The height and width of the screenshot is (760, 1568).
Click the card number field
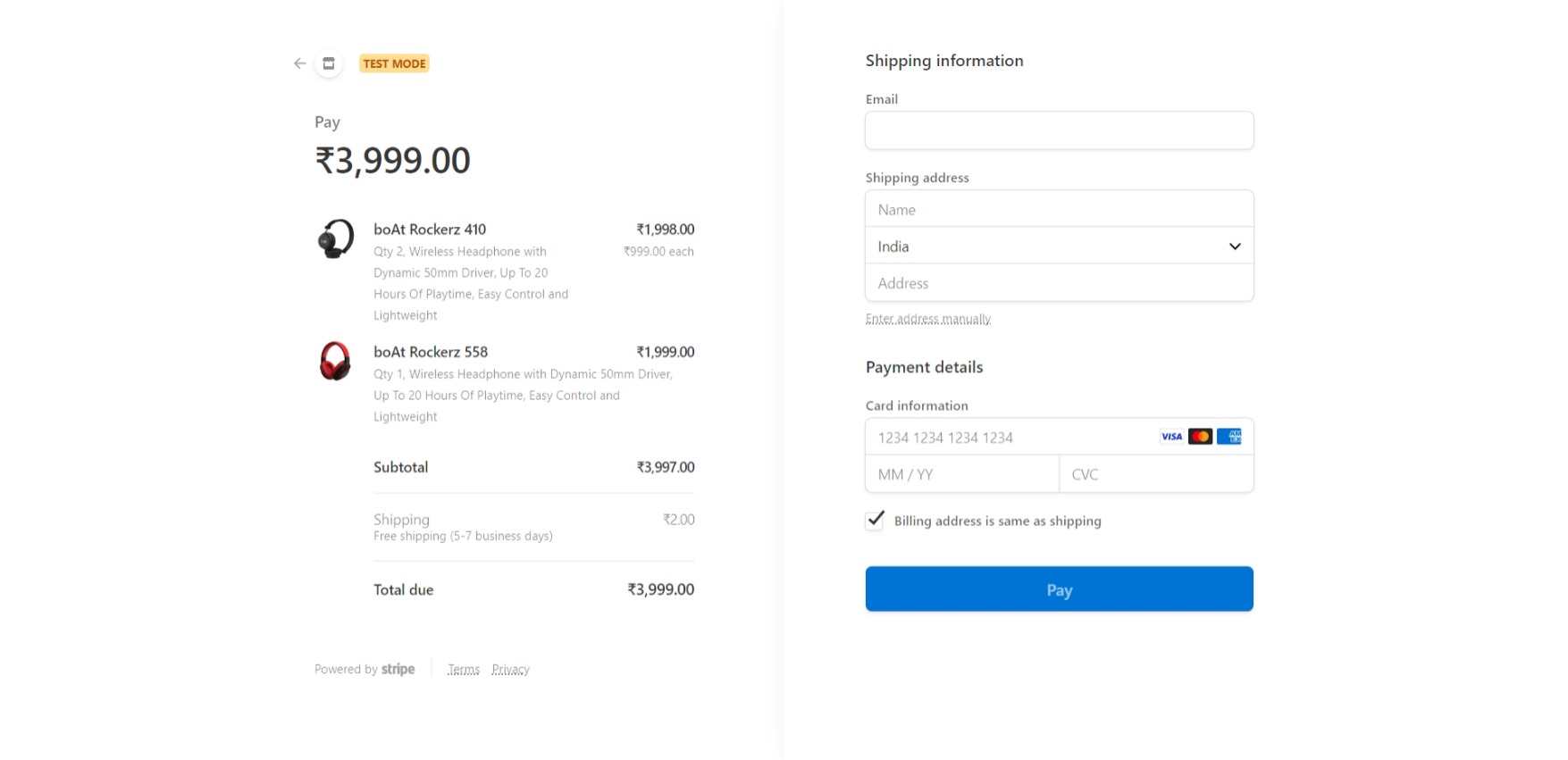[1010, 438]
